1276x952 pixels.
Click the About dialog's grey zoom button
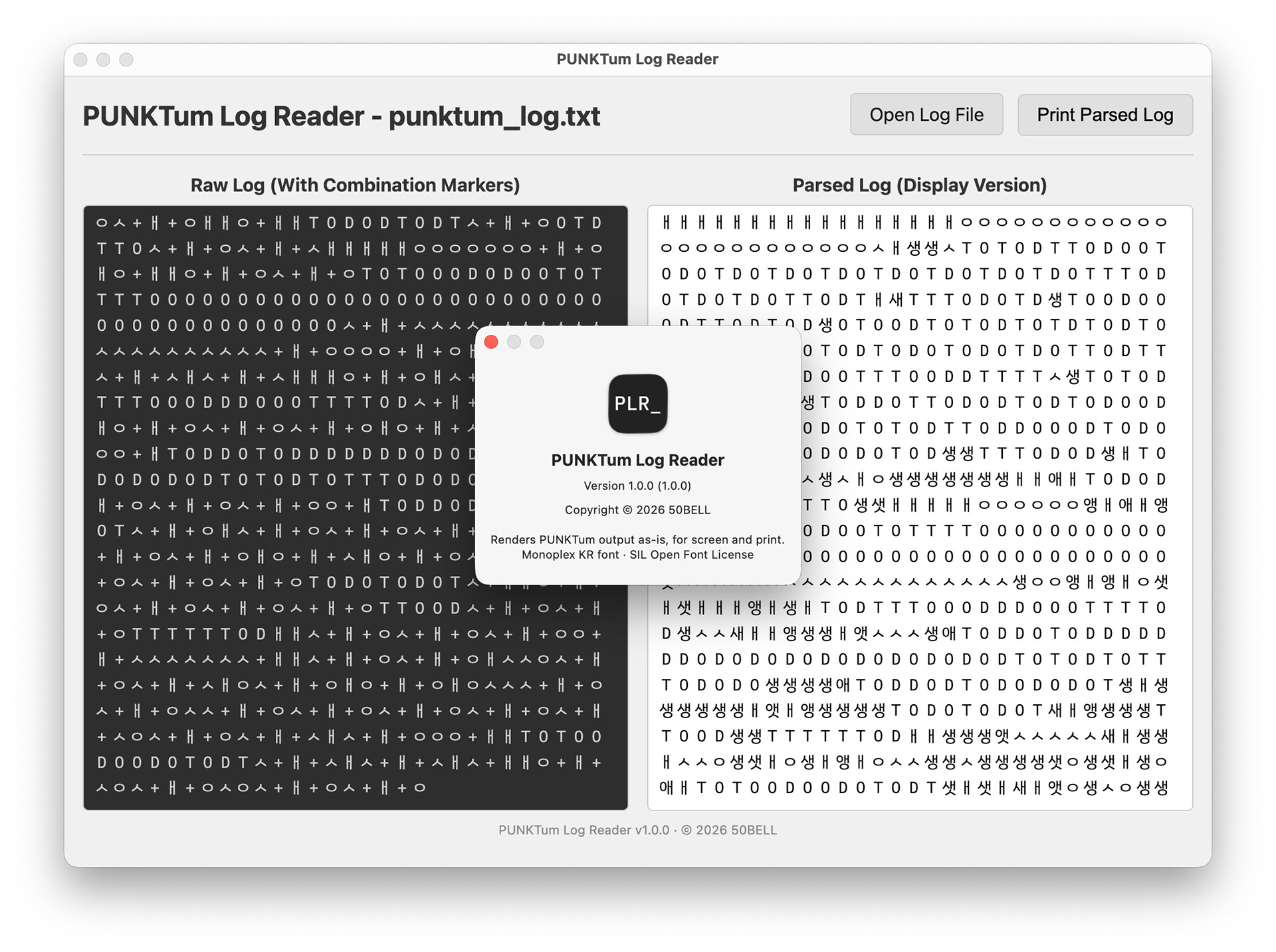point(537,341)
